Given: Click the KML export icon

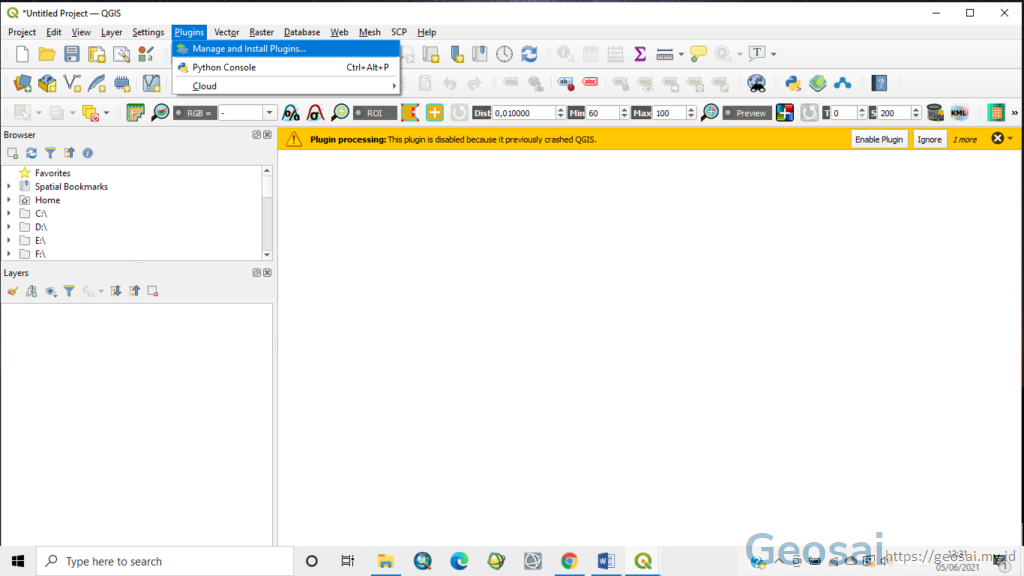Looking at the screenshot, I should [x=959, y=113].
